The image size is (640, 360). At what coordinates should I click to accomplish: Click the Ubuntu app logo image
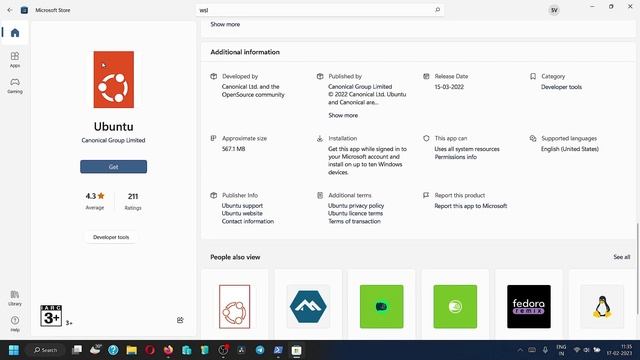[x=114, y=80]
